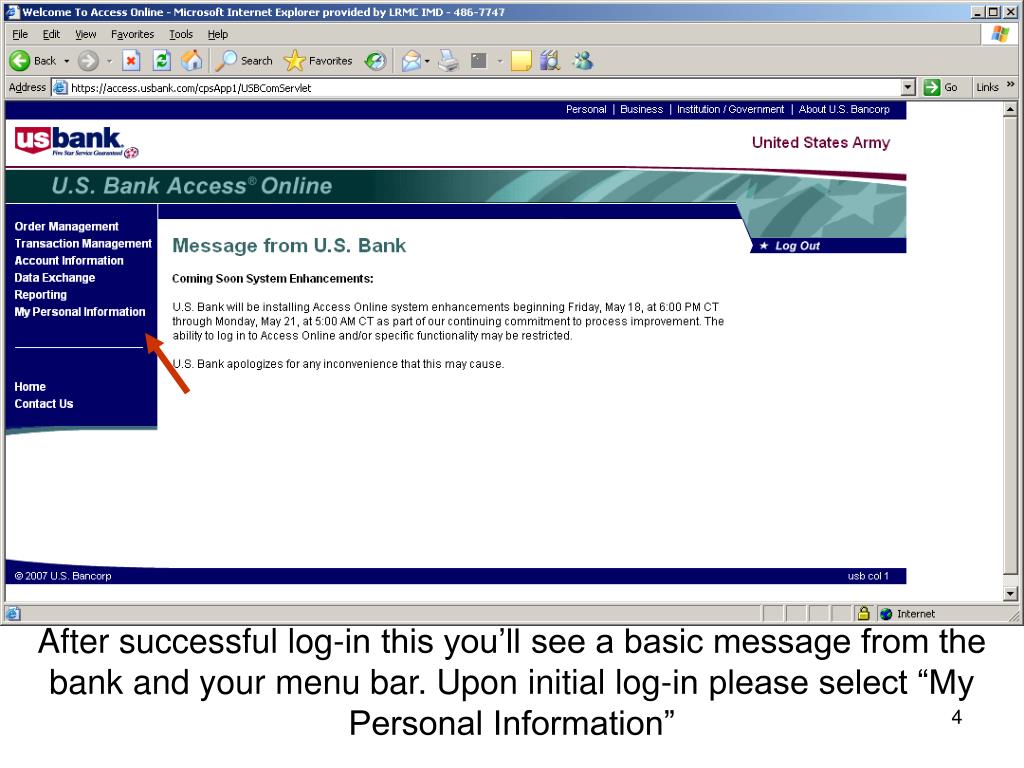Click the Log Out link
The height and width of the screenshot is (768, 1024).
(797, 246)
